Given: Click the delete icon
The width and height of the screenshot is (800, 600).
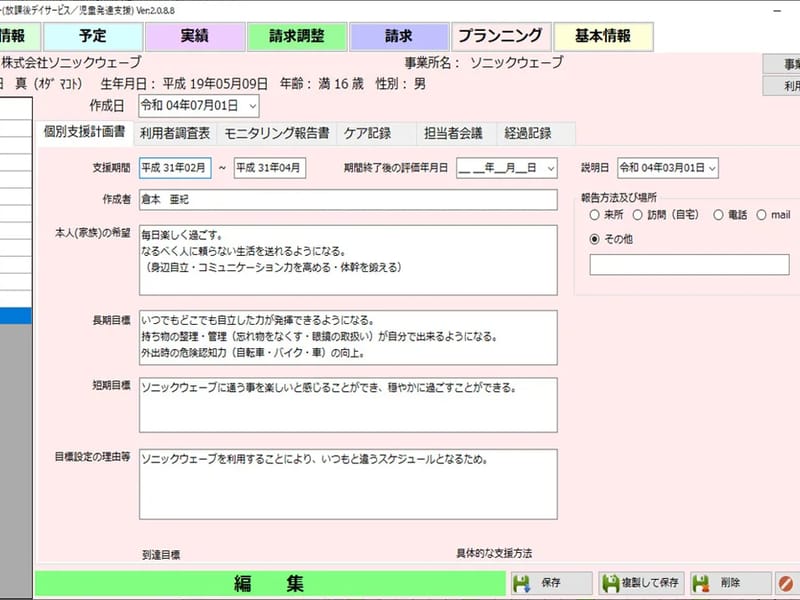Looking at the screenshot, I should click(701, 583).
